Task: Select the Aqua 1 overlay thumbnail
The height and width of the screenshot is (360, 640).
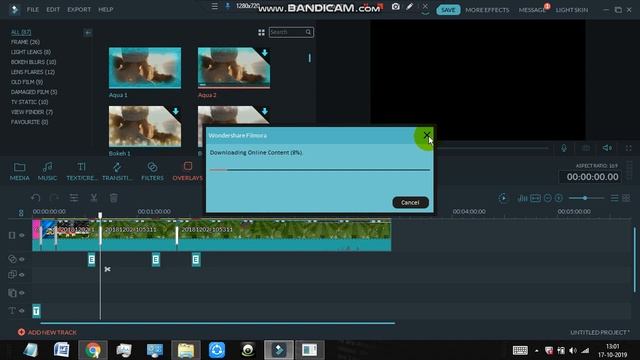Action: 145,68
